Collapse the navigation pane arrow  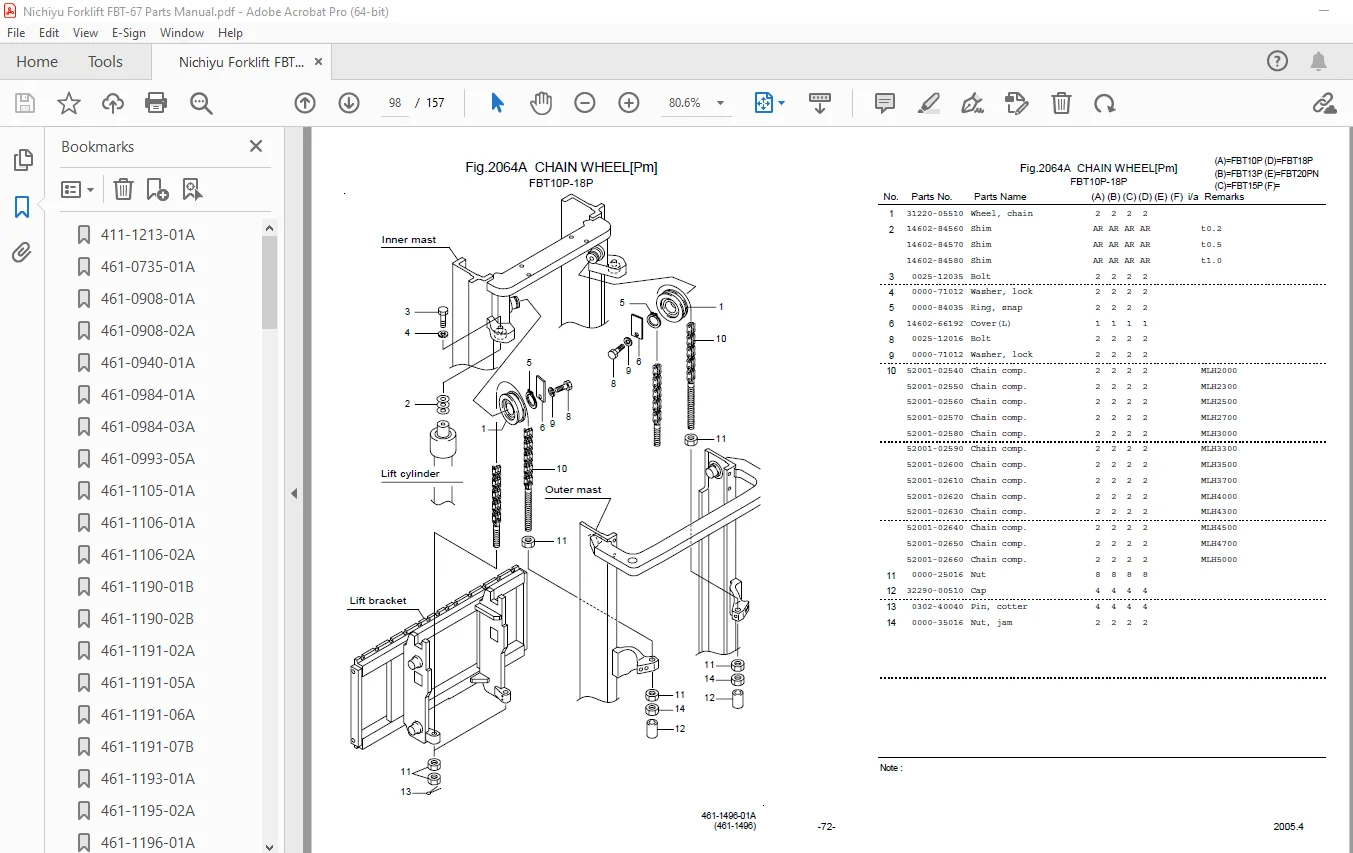(294, 493)
